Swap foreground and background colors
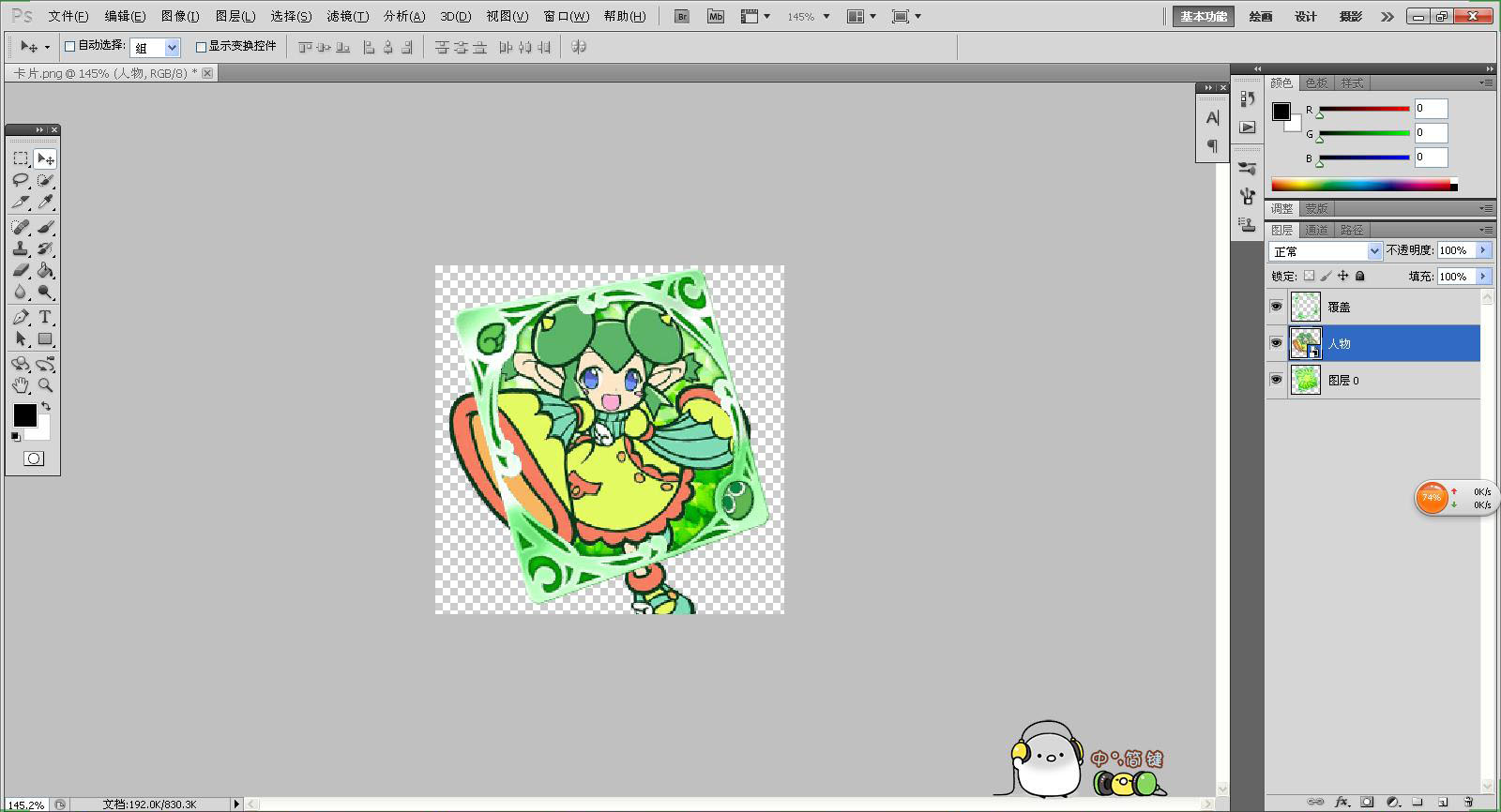Image resolution: width=1501 pixels, height=812 pixels. click(46, 406)
